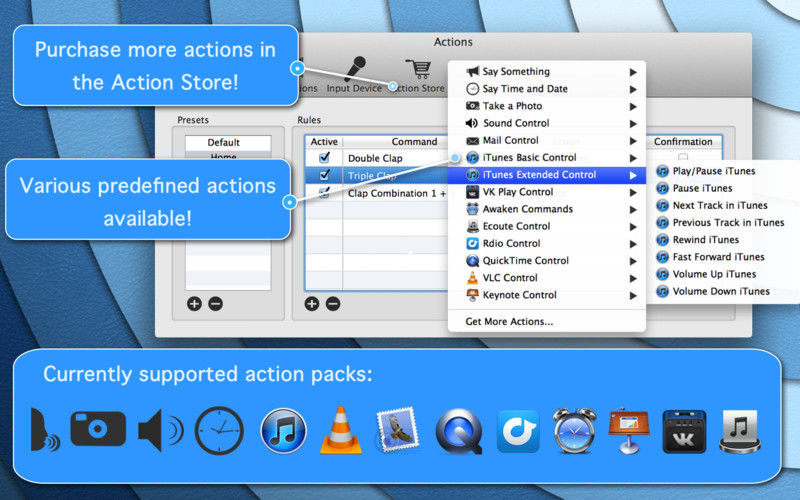Remove a rule with the minus button
Screen dimensions: 800x500
333,304
